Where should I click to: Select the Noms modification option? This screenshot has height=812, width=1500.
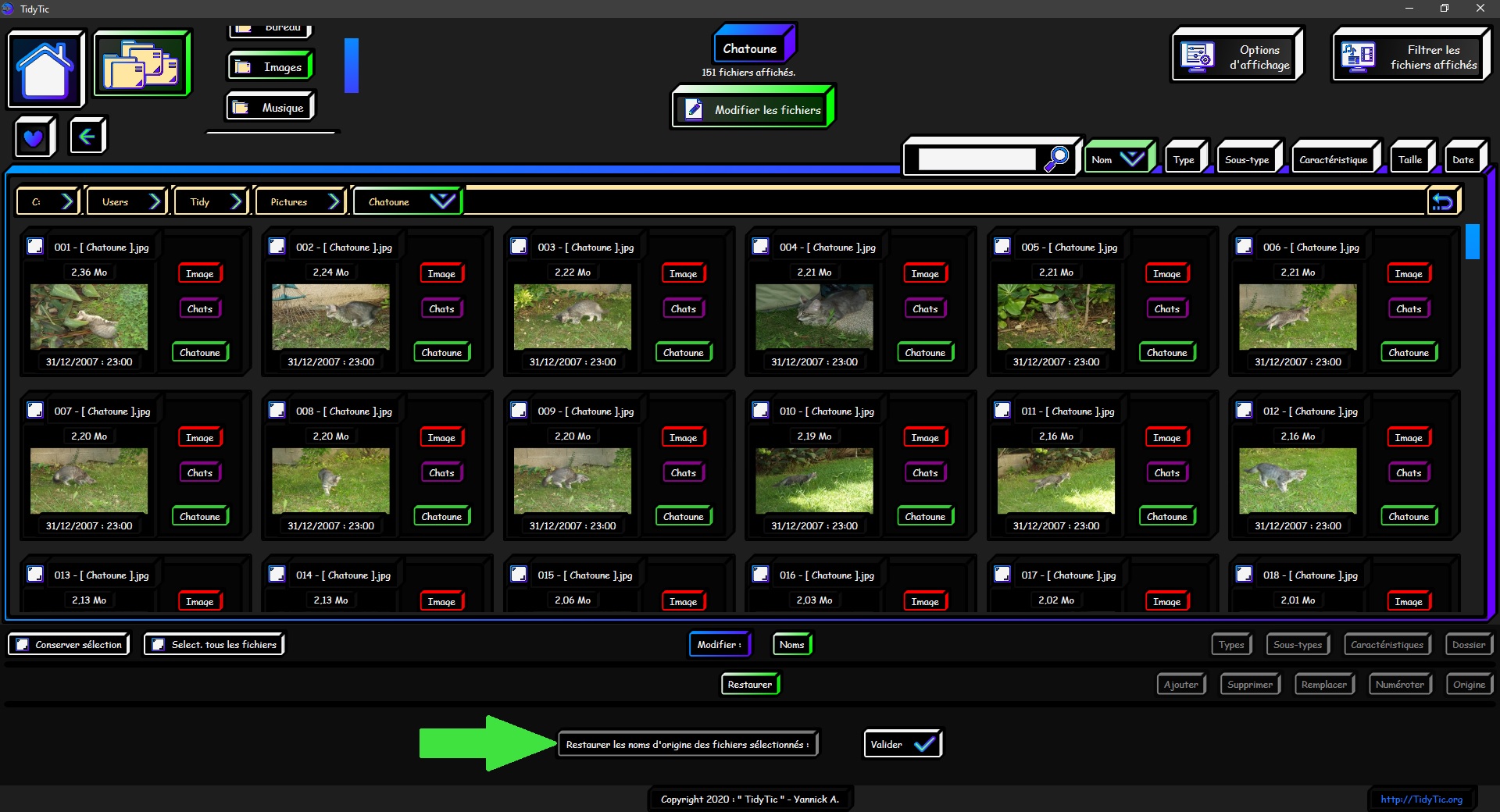[x=792, y=644]
